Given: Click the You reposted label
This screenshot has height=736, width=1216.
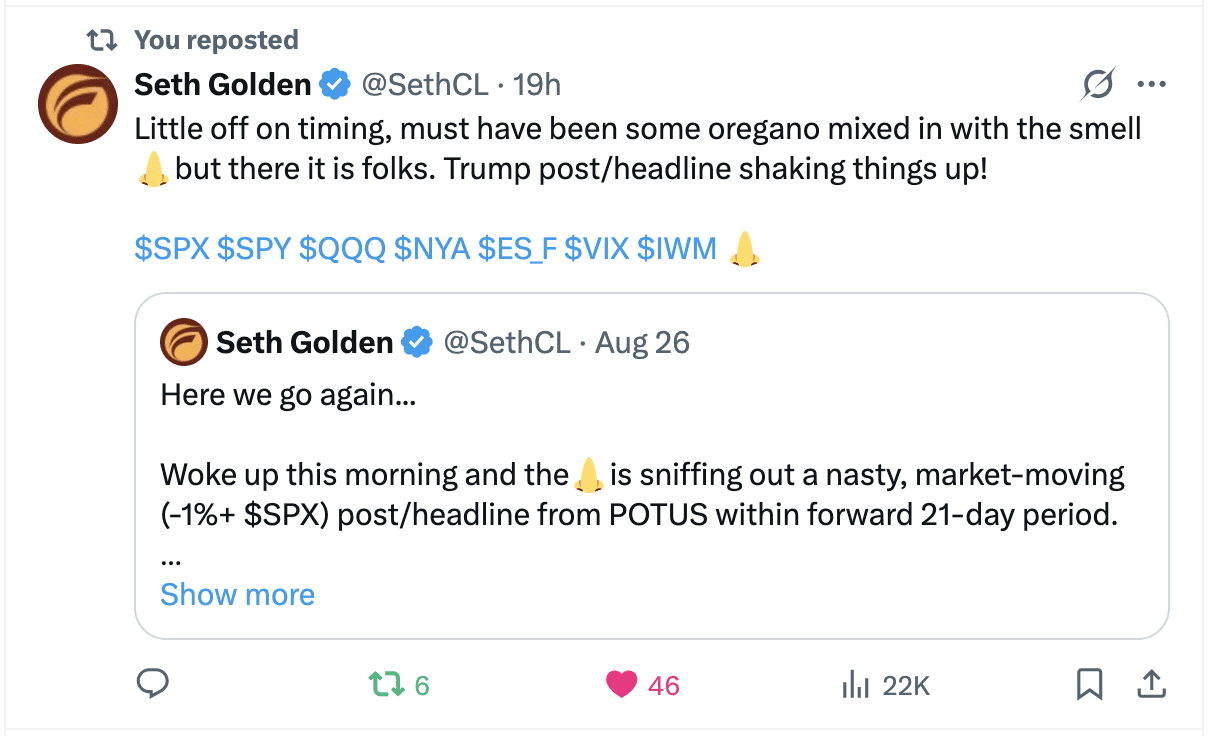Looking at the screenshot, I should [216, 40].
